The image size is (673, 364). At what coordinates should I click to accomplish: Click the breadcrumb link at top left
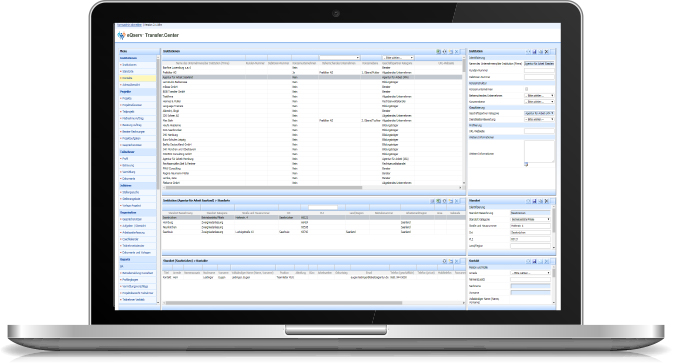coord(130,25)
